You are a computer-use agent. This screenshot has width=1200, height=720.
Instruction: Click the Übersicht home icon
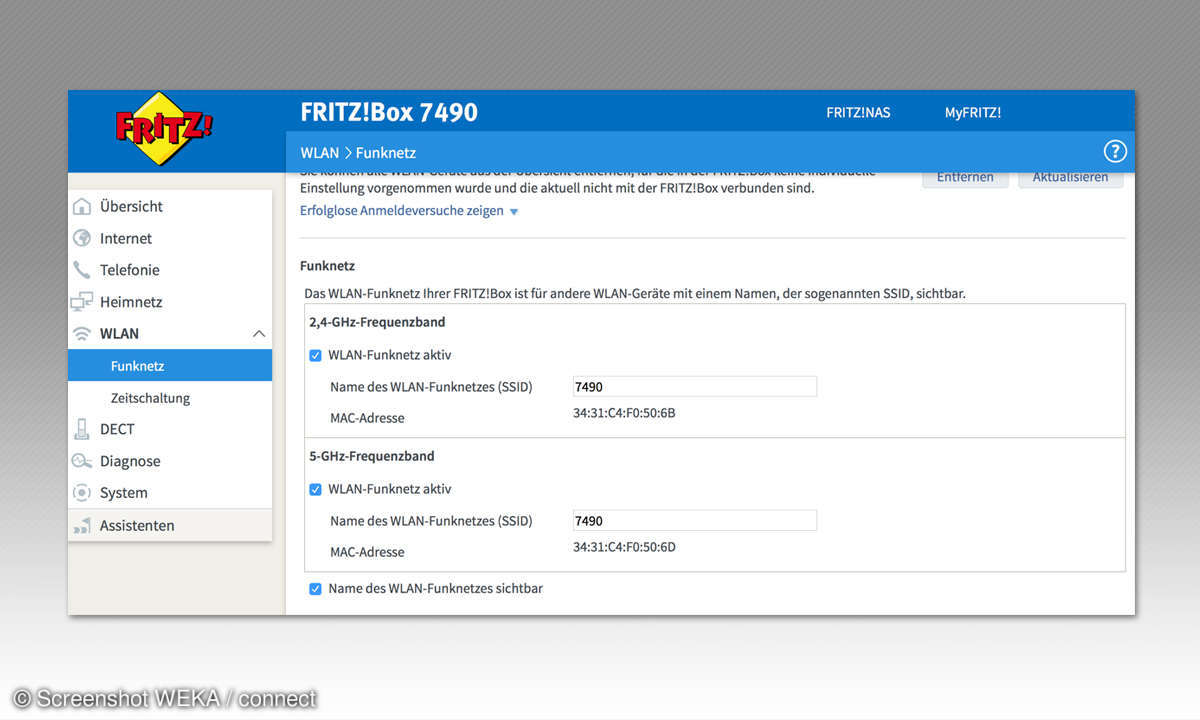pyautogui.click(x=82, y=206)
